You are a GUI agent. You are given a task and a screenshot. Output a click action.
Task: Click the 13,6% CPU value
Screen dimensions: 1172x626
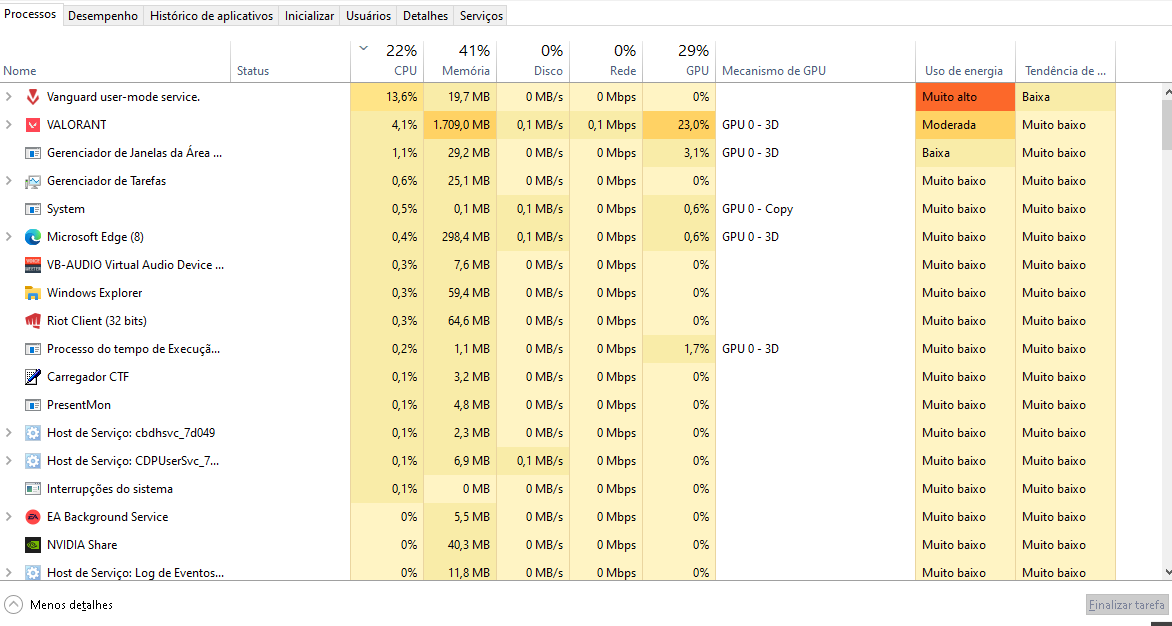pos(387,97)
